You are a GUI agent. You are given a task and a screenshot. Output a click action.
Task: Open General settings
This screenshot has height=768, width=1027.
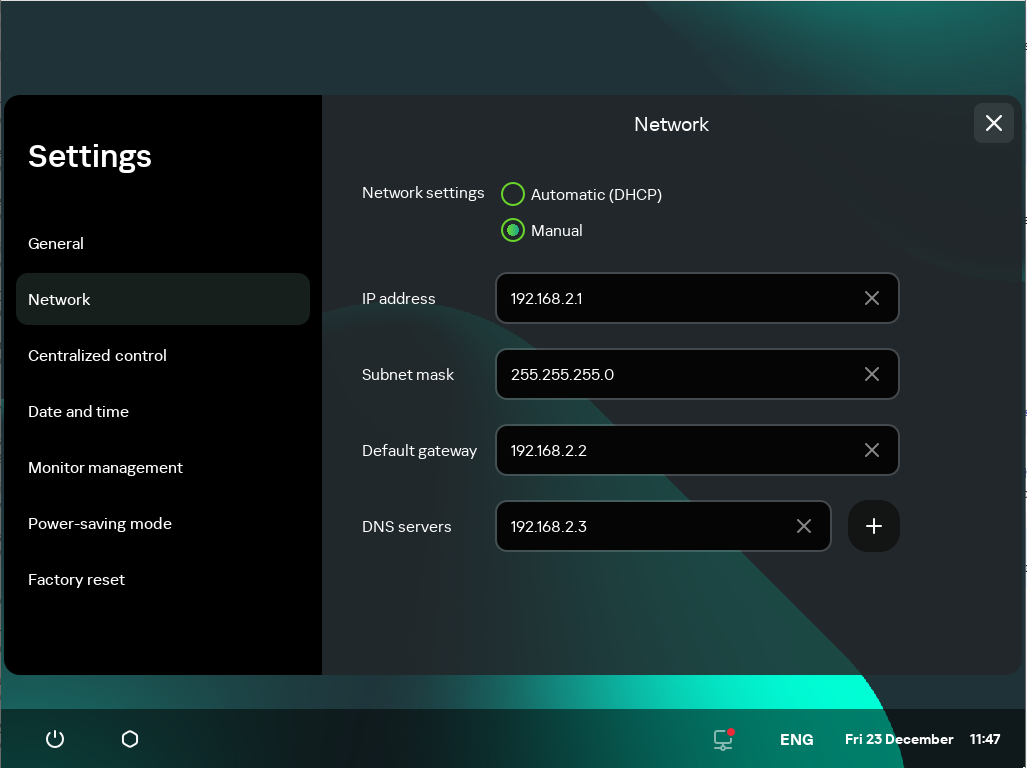[x=56, y=243]
